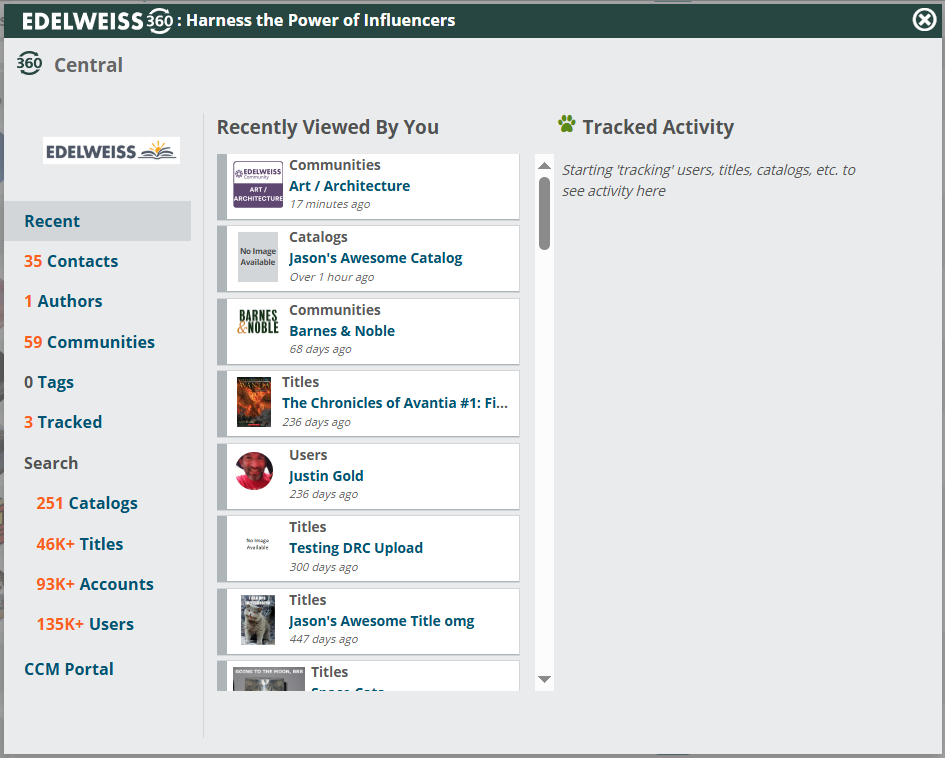945x758 pixels.
Task: Click the Chronicles of Avantia book cover
Action: point(254,402)
